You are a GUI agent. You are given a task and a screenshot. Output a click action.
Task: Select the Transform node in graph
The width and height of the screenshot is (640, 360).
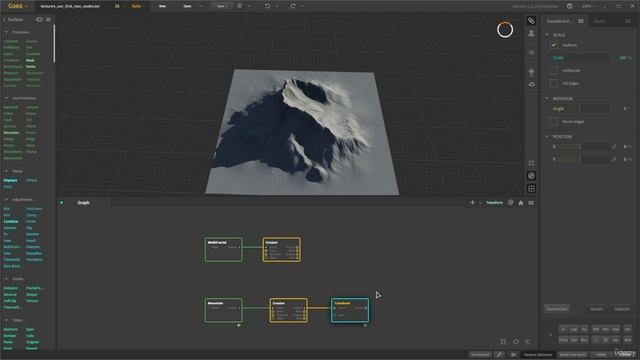click(350, 310)
